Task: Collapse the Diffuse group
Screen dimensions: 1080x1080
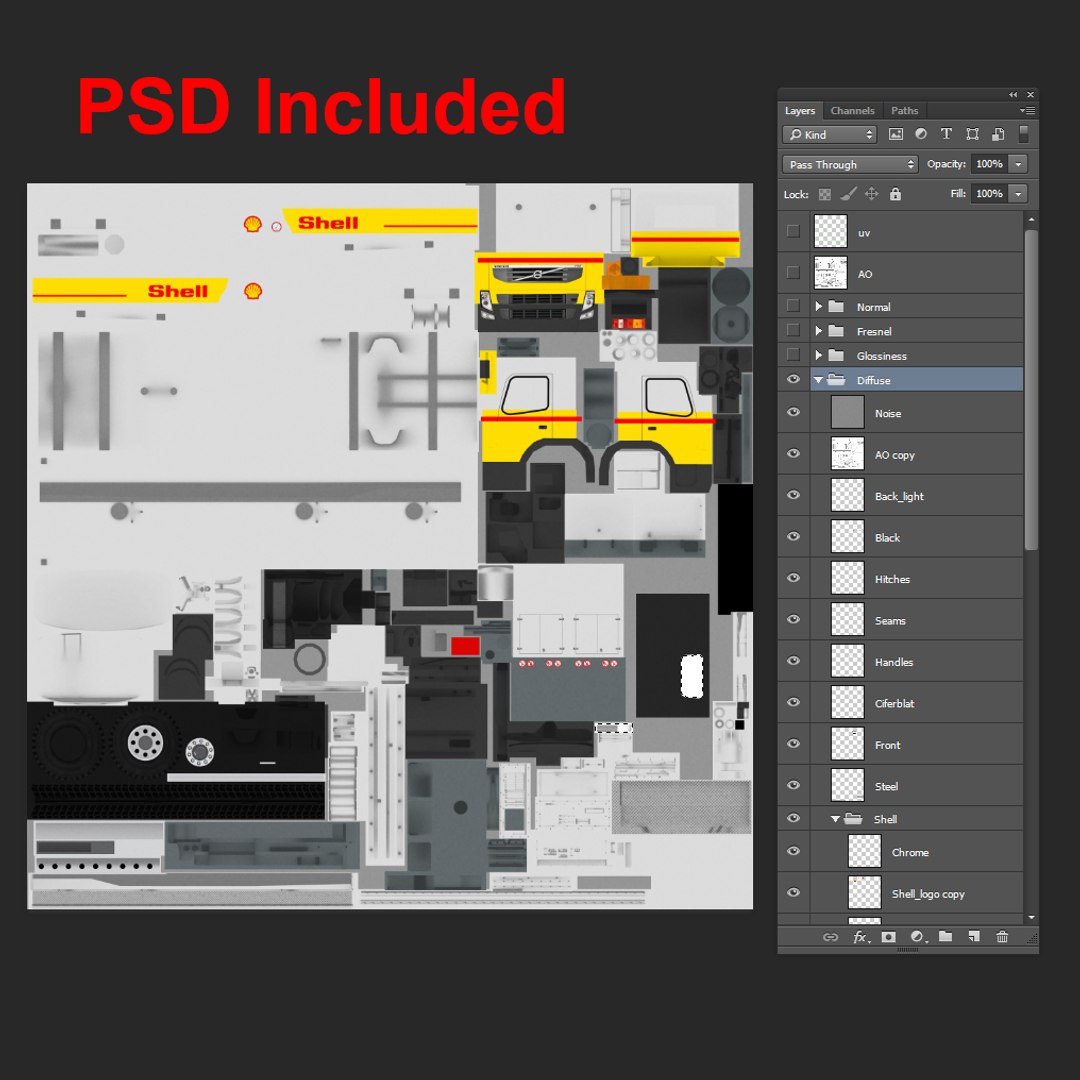Action: [818, 380]
